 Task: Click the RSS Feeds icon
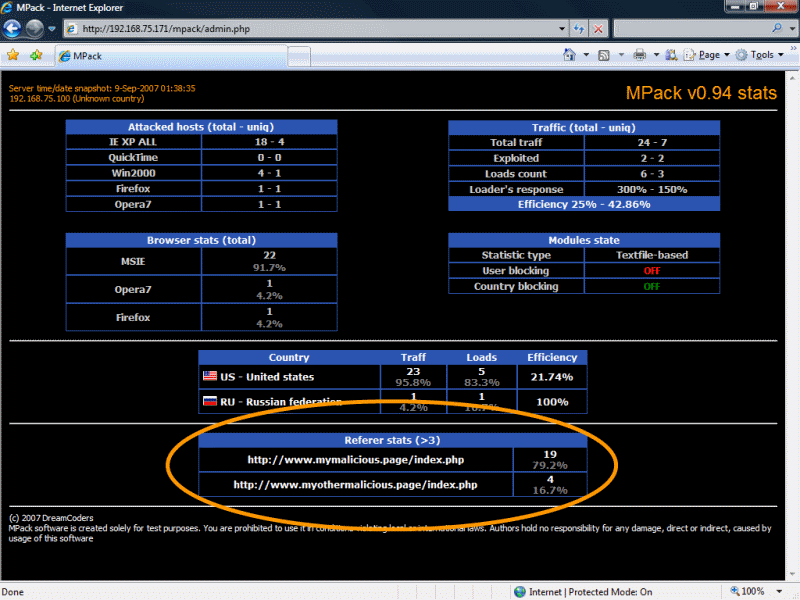(x=604, y=55)
